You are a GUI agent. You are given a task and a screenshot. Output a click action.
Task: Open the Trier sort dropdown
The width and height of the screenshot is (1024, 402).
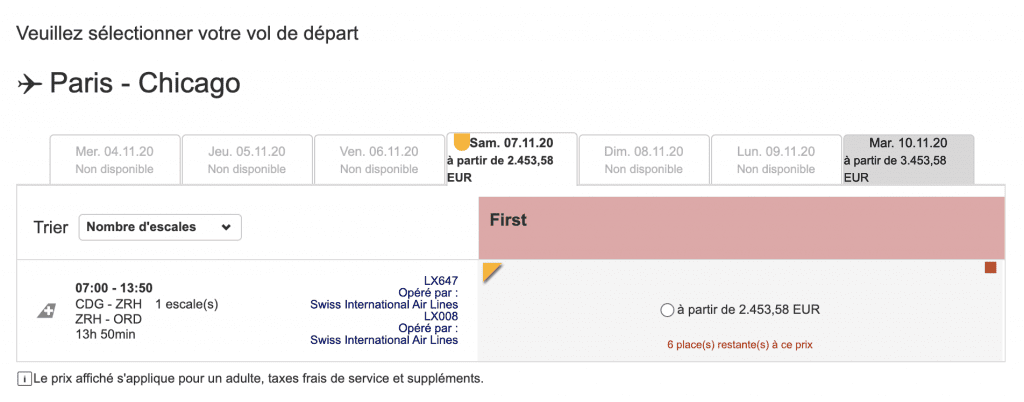click(160, 227)
